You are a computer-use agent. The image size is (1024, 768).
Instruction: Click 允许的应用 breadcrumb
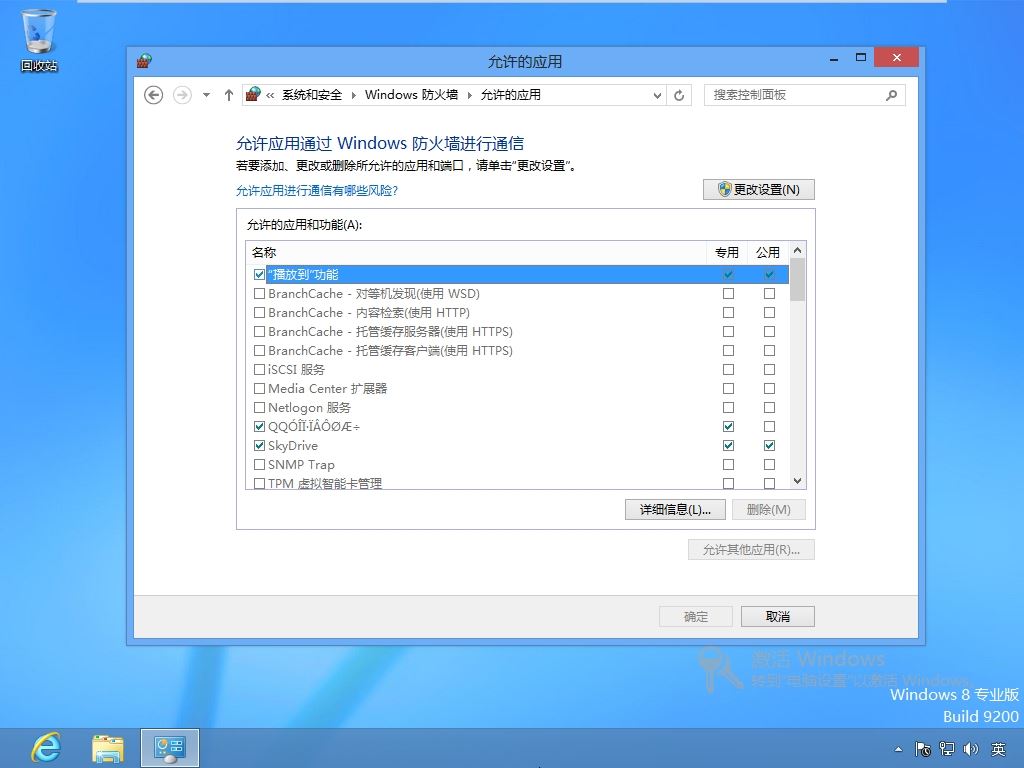pyautogui.click(x=511, y=95)
